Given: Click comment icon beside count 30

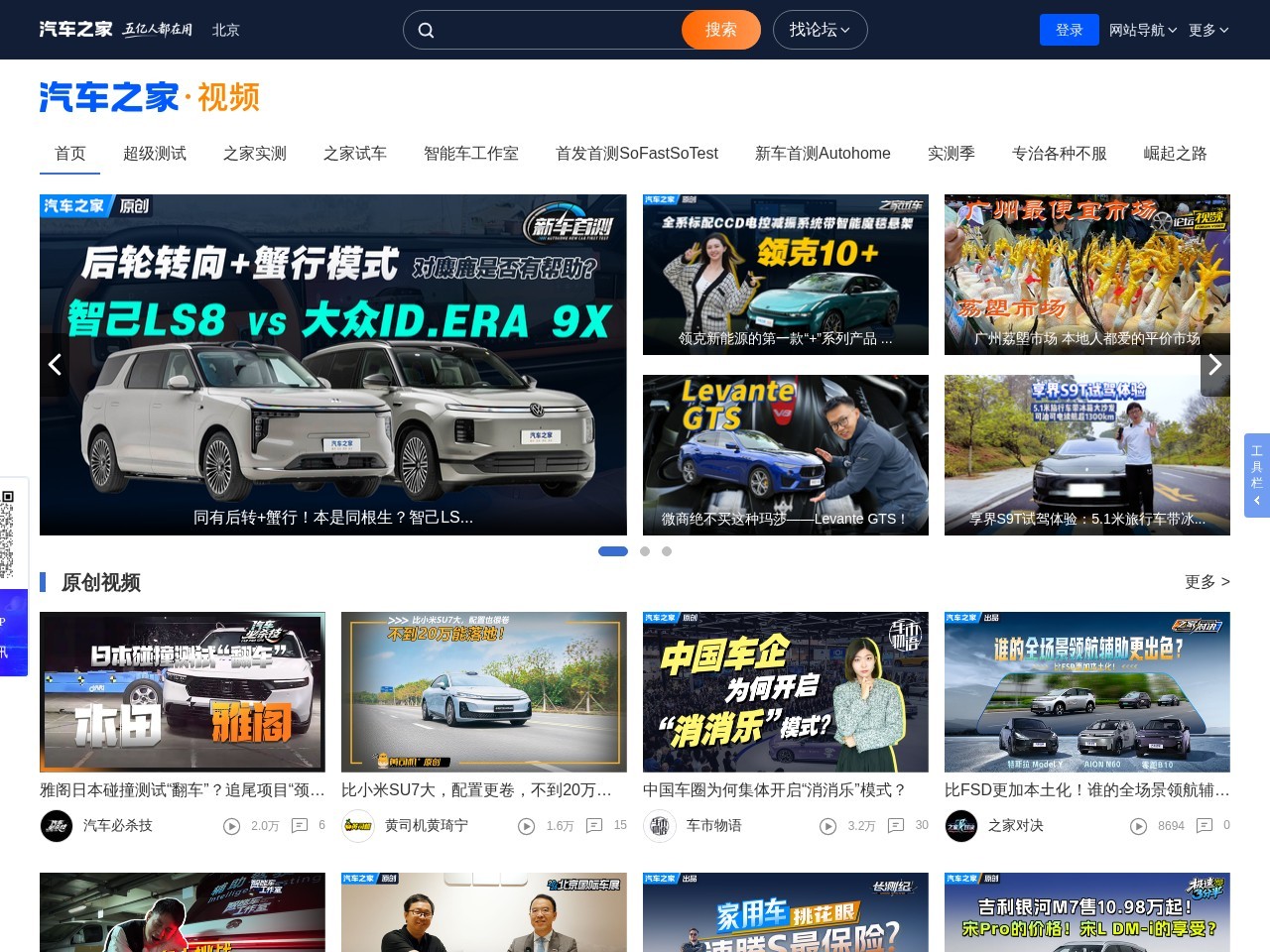Looking at the screenshot, I should 896,825.
